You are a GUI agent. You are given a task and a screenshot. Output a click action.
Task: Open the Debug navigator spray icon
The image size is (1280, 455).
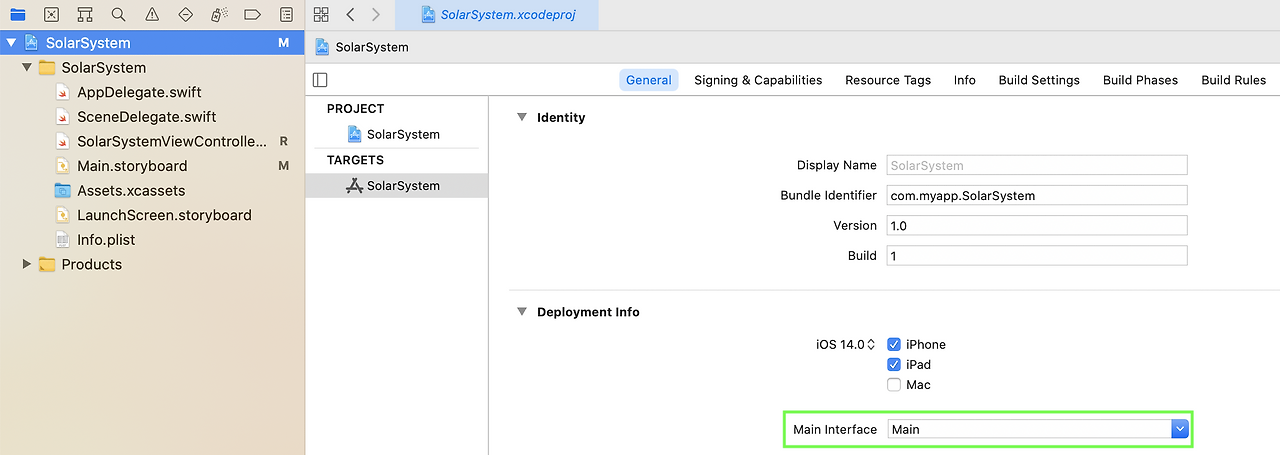(x=219, y=15)
